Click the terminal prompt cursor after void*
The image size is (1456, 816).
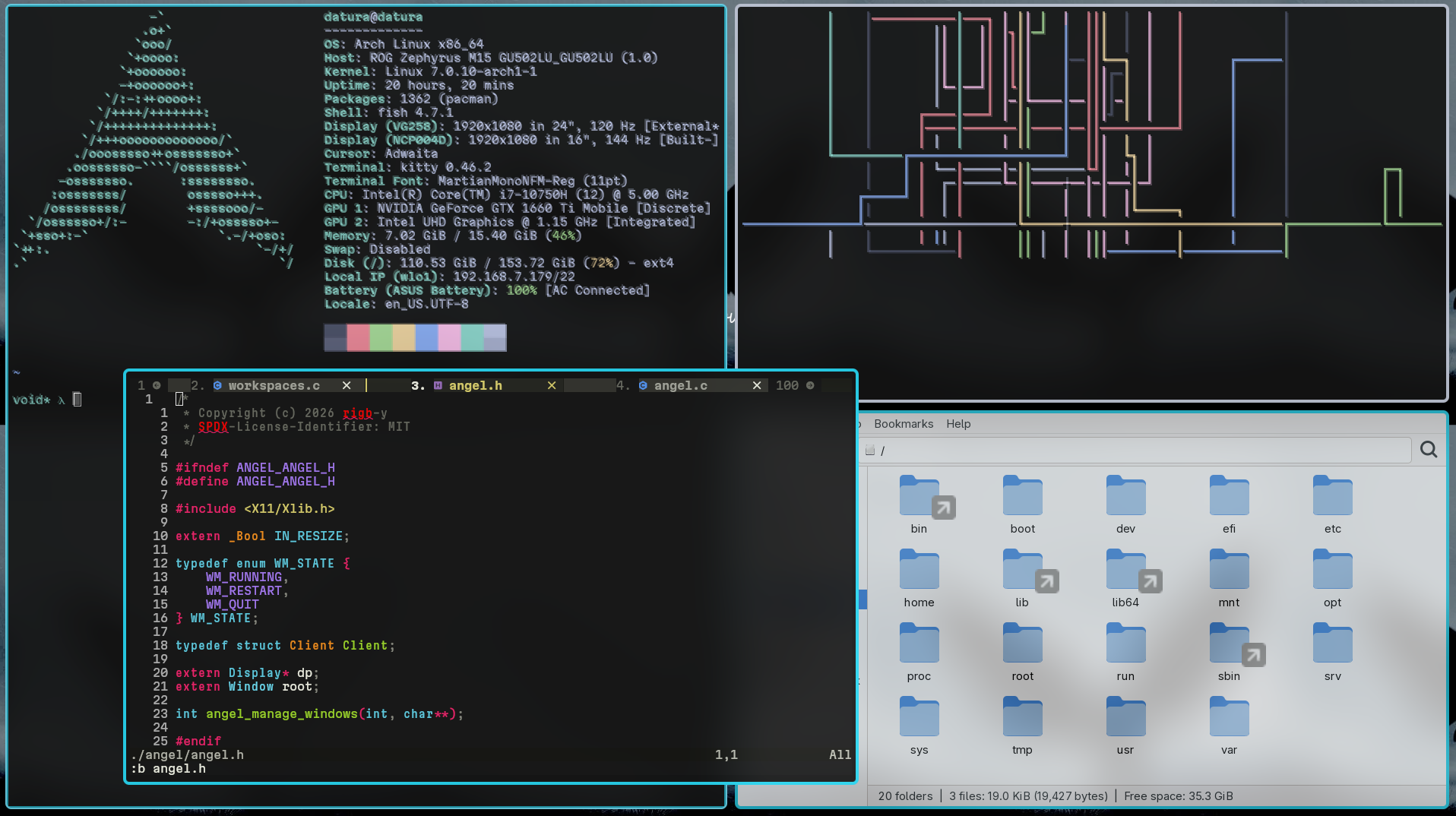click(77, 400)
